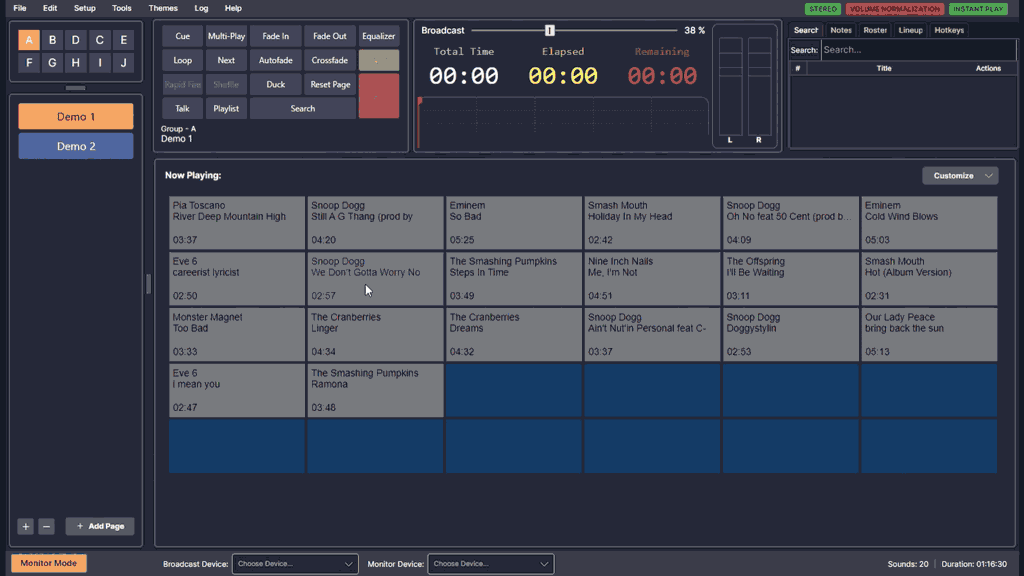This screenshot has height=576, width=1024.
Task: Click the Fade In button
Action: [276, 37]
